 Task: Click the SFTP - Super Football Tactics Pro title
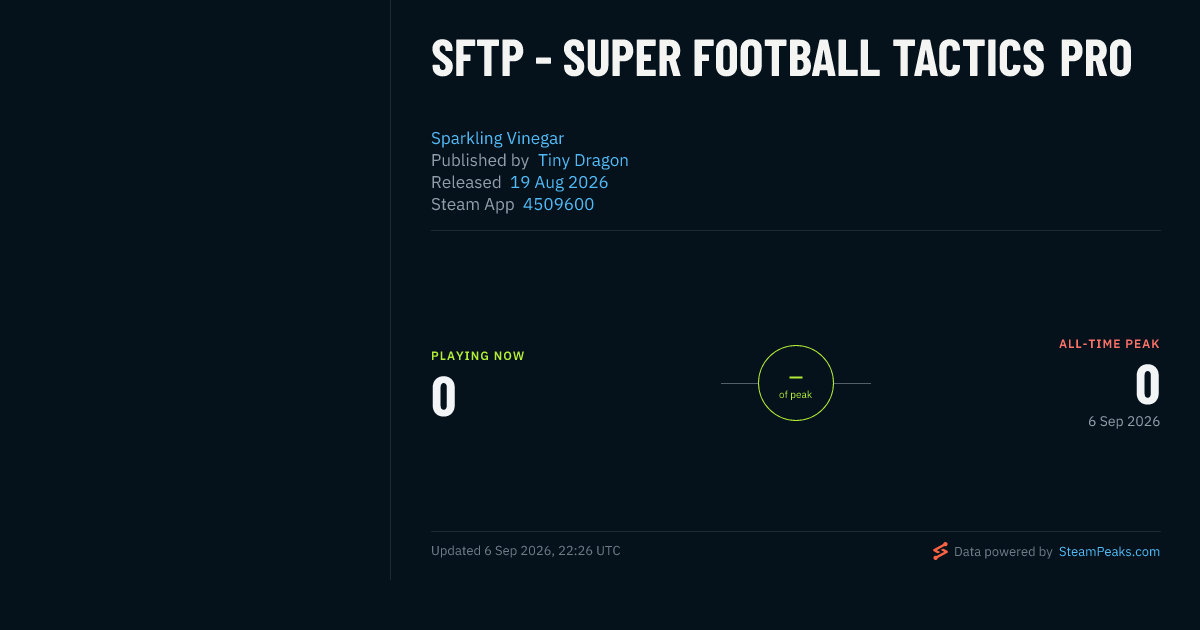tap(781, 59)
